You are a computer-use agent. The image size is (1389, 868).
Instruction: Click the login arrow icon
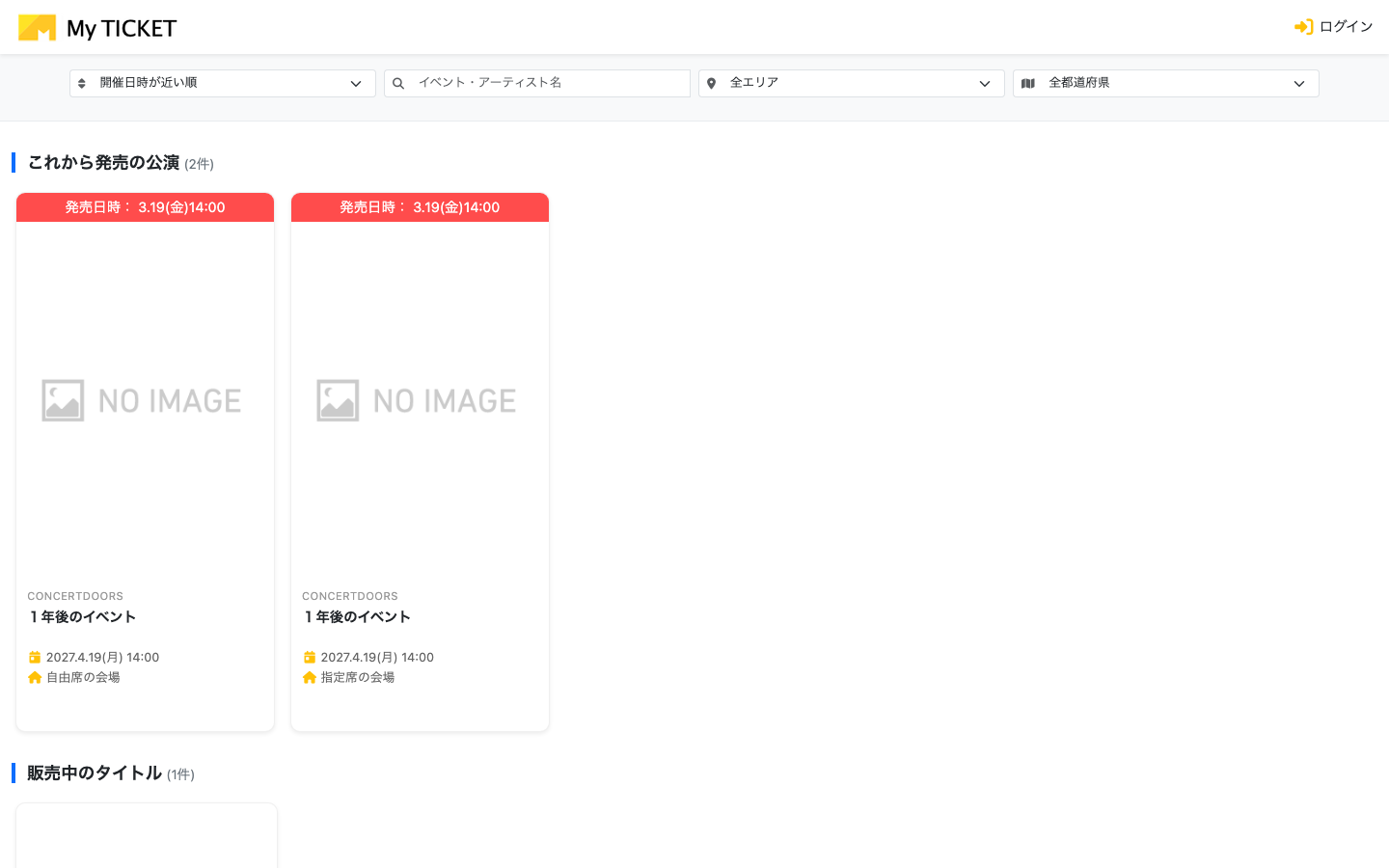[x=1303, y=27]
